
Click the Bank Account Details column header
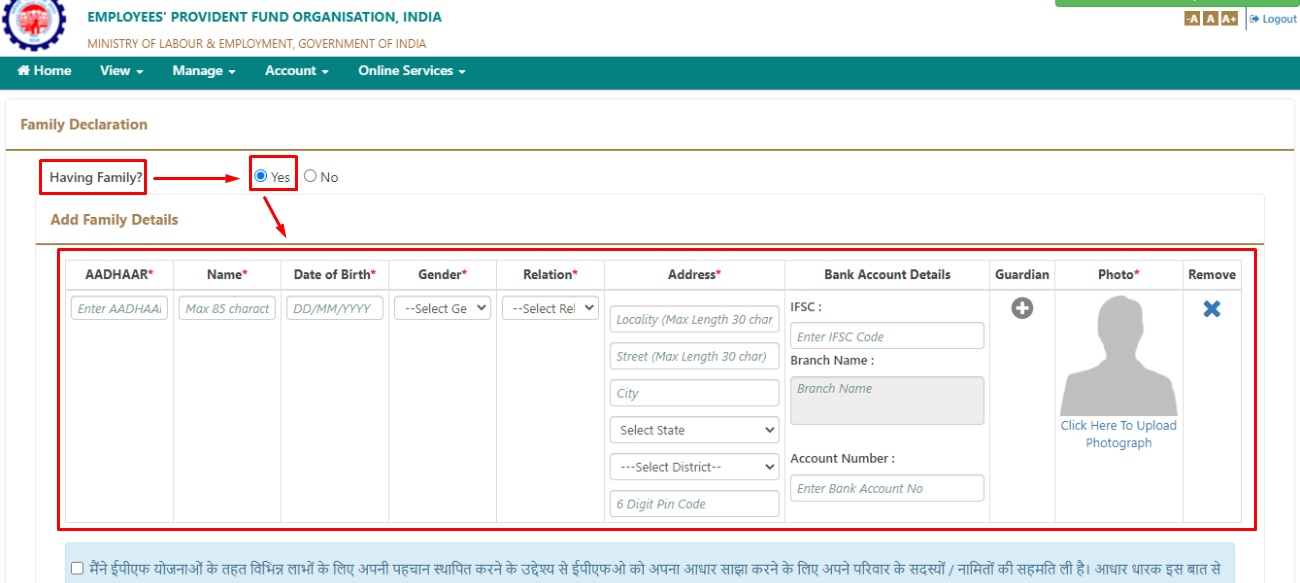[887, 274]
